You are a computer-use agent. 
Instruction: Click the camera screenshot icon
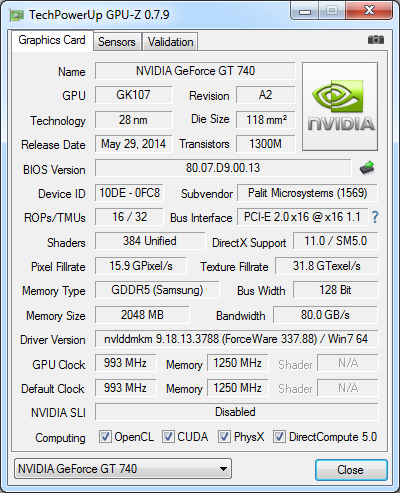point(376,40)
